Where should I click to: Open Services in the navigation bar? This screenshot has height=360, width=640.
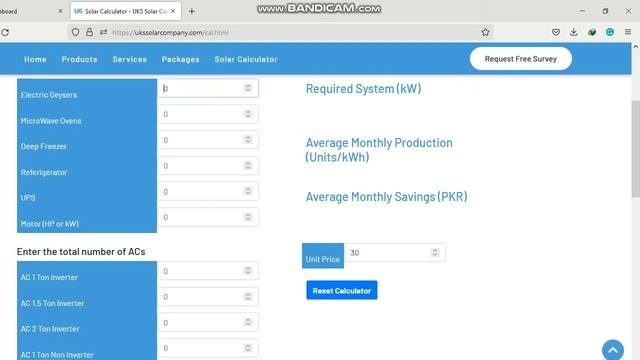(129, 59)
